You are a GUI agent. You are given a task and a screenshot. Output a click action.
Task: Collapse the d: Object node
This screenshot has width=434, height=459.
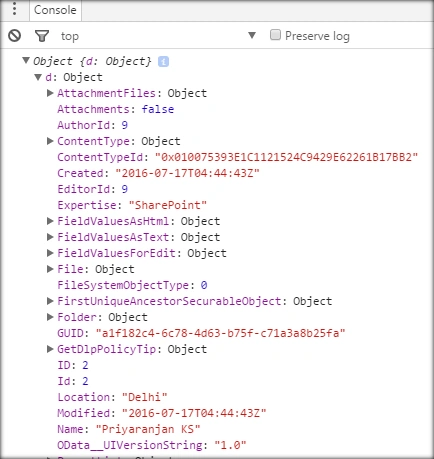[x=38, y=77]
